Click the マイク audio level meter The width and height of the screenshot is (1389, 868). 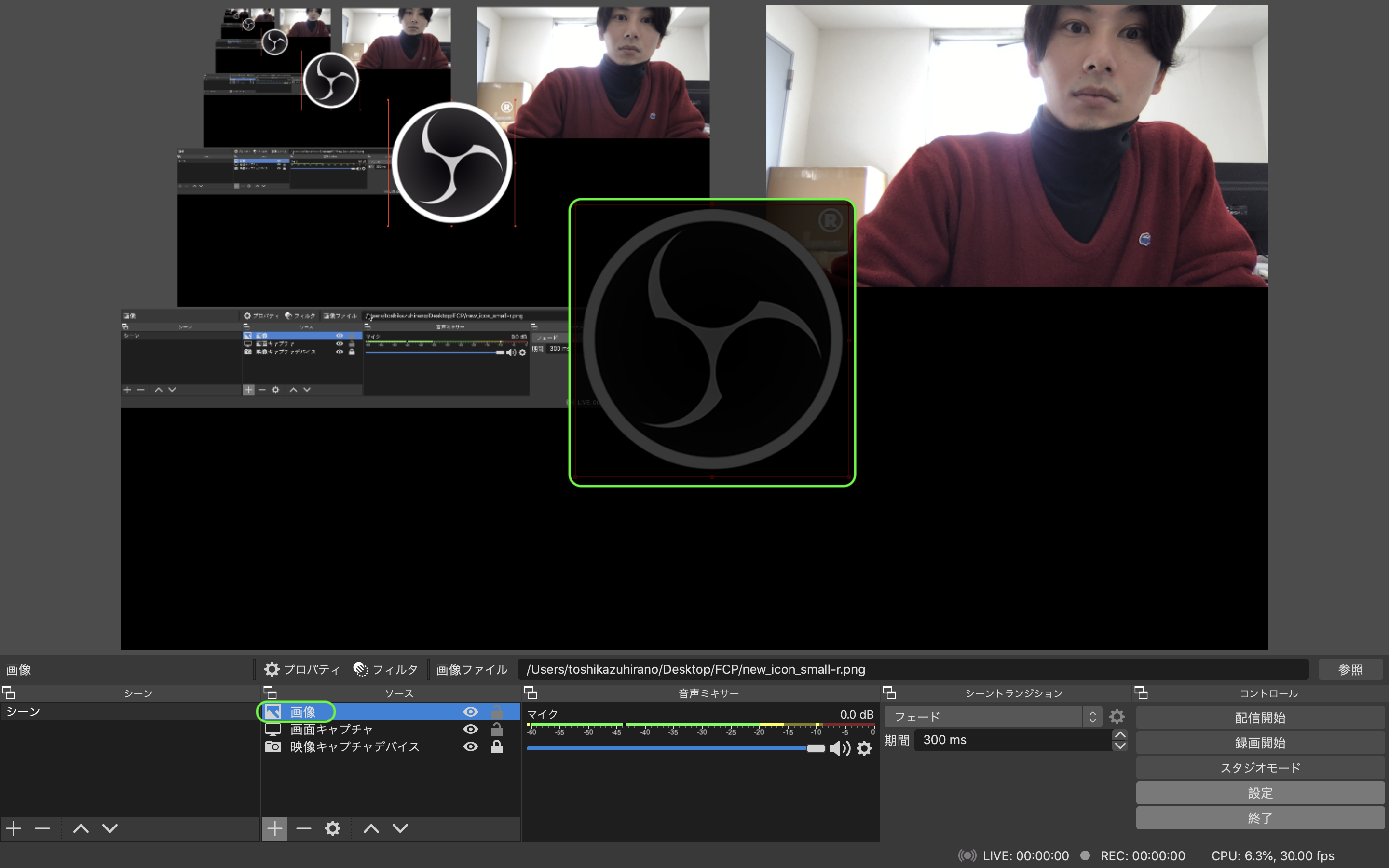(700, 729)
